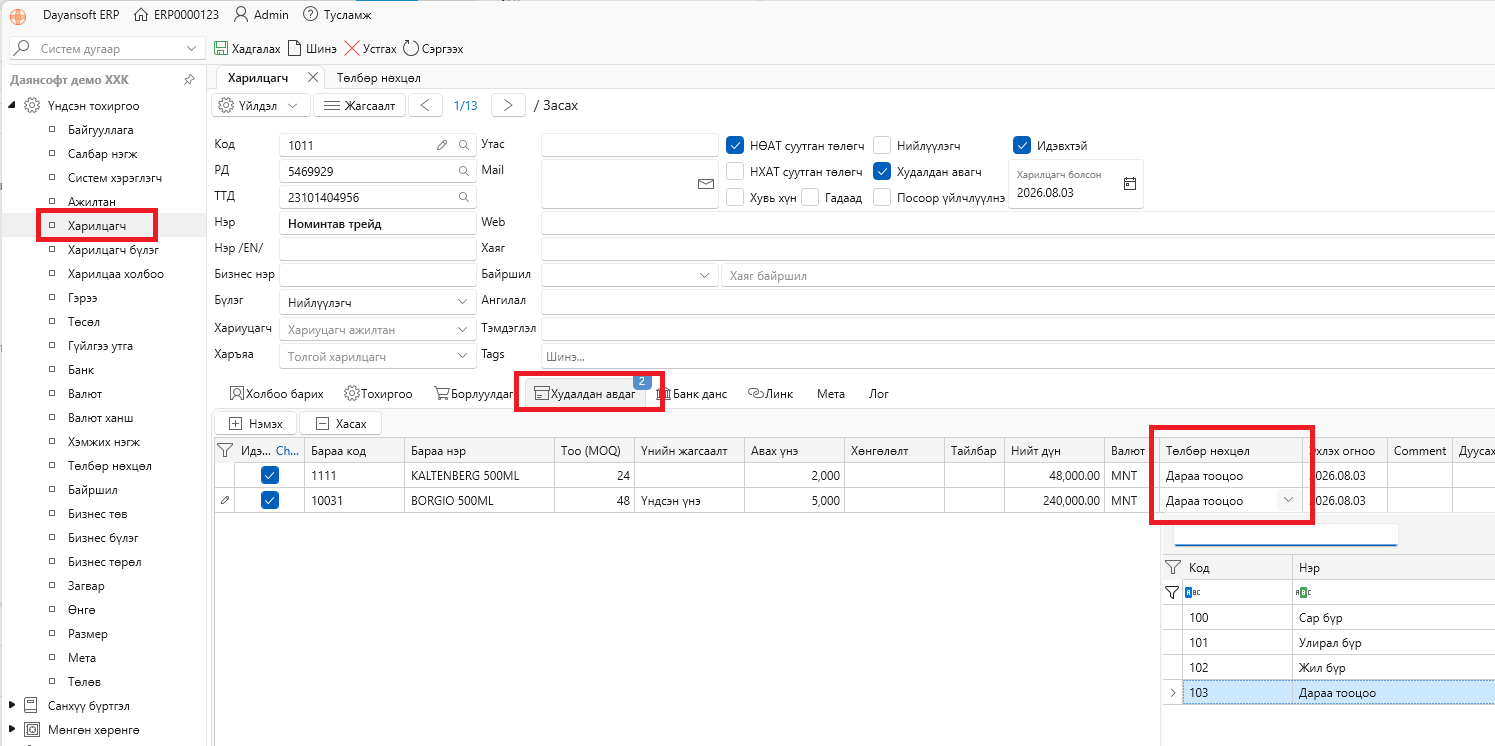Click the funnel icon in Код lookup header
This screenshot has width=1495, height=746.
[1172, 567]
